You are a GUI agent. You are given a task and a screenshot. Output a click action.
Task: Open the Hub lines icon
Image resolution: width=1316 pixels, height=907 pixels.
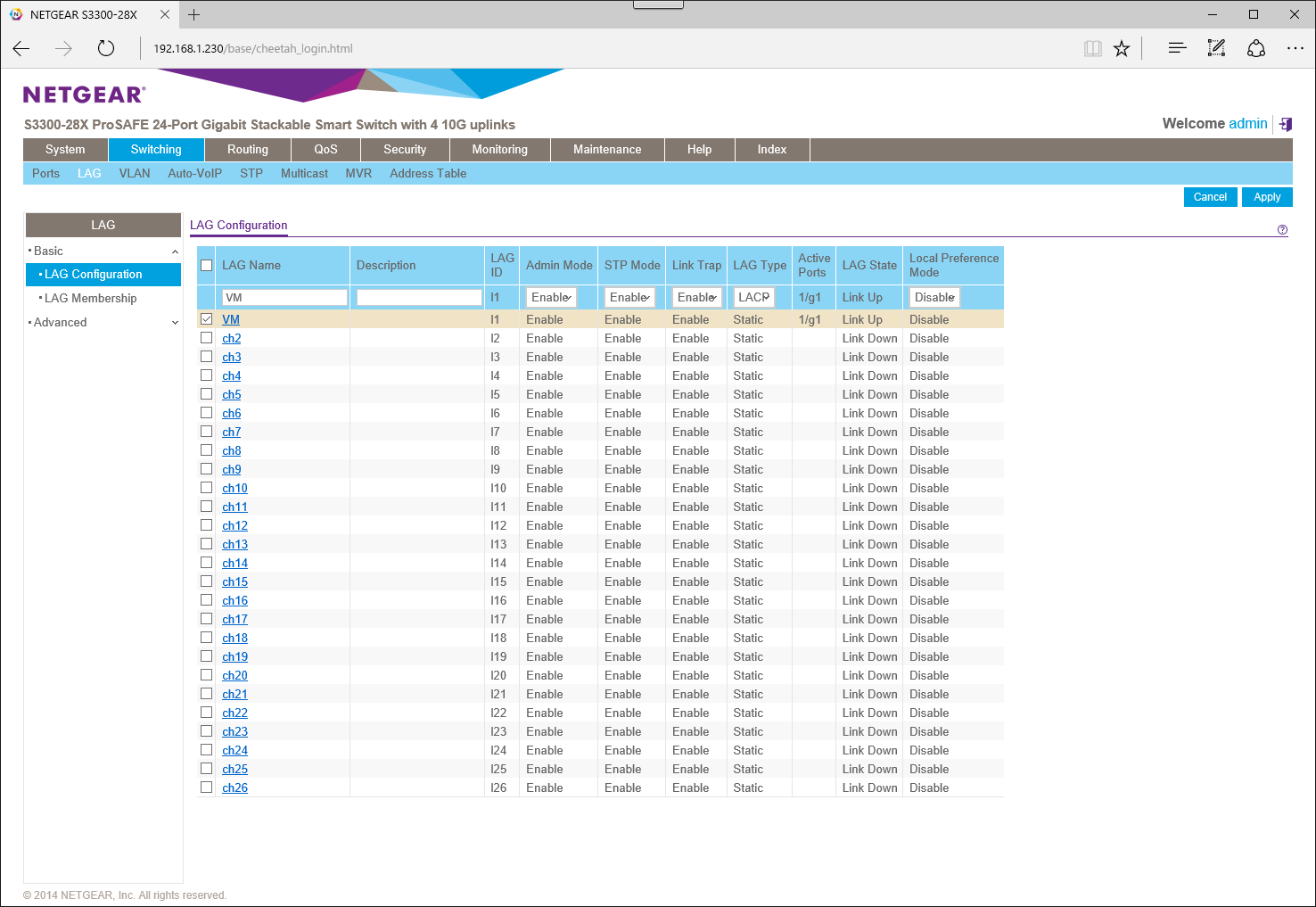[x=1177, y=48]
